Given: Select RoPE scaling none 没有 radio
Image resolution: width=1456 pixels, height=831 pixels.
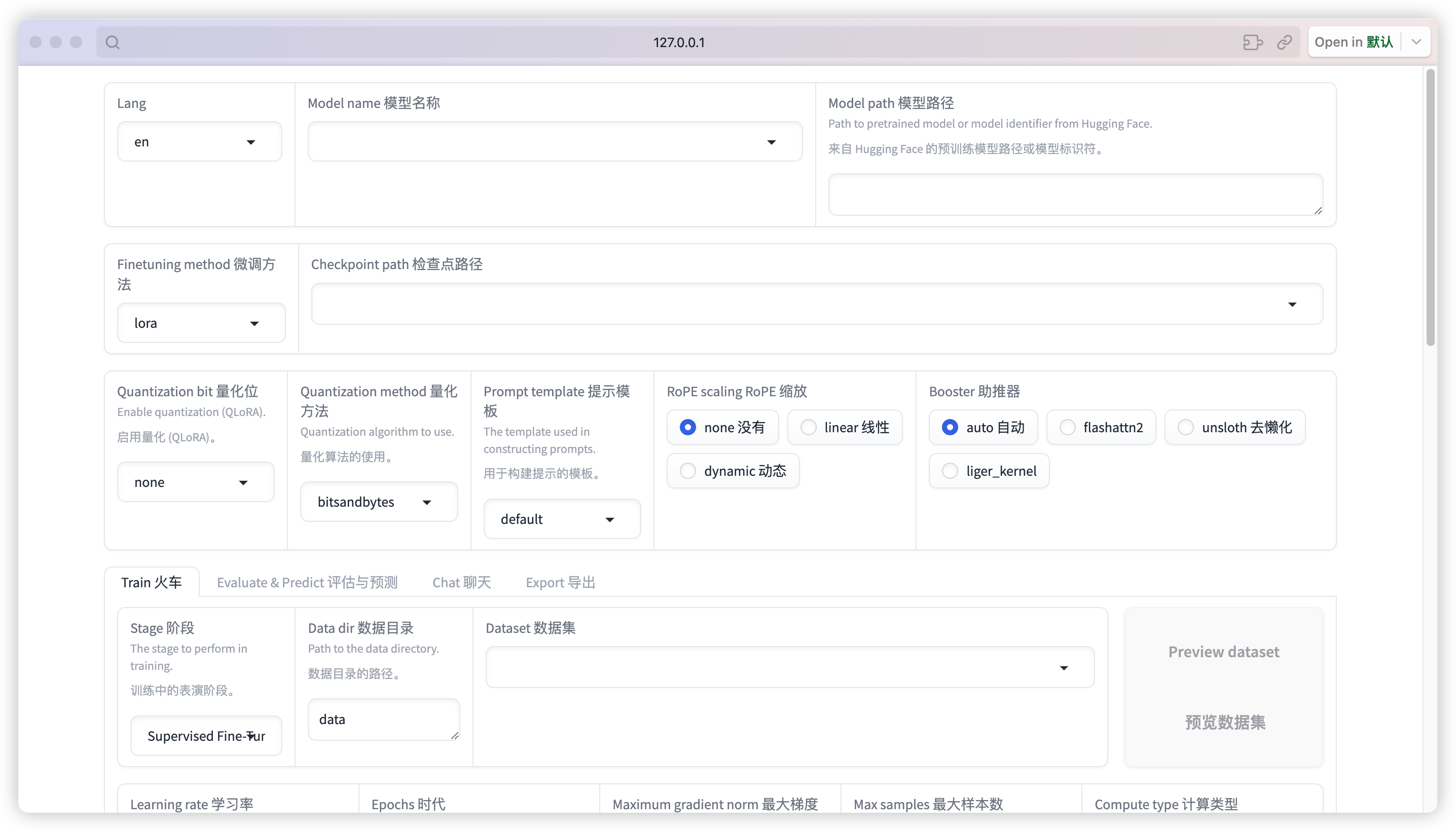Looking at the screenshot, I should [722, 428].
